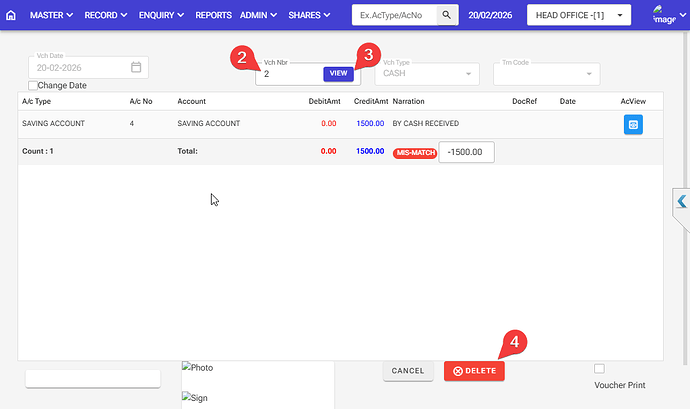The width and height of the screenshot is (690, 409).
Task: Open the Vch Type CASH dropdown
Action: click(x=425, y=74)
